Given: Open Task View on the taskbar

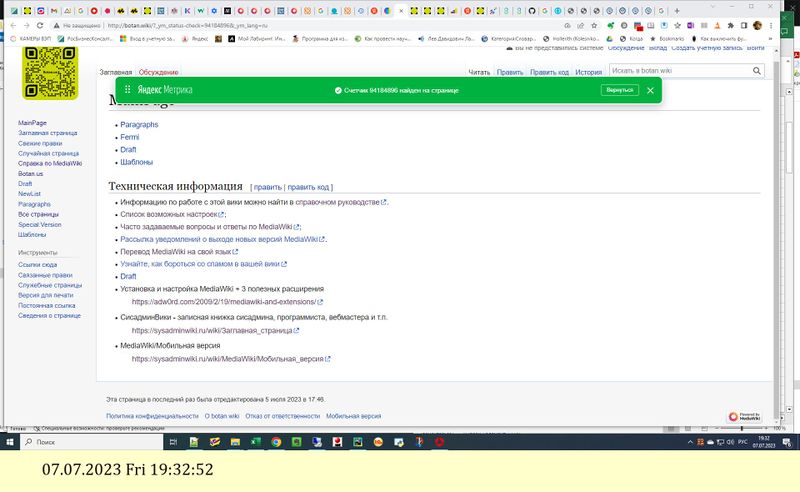Looking at the screenshot, I should click(x=173, y=442).
